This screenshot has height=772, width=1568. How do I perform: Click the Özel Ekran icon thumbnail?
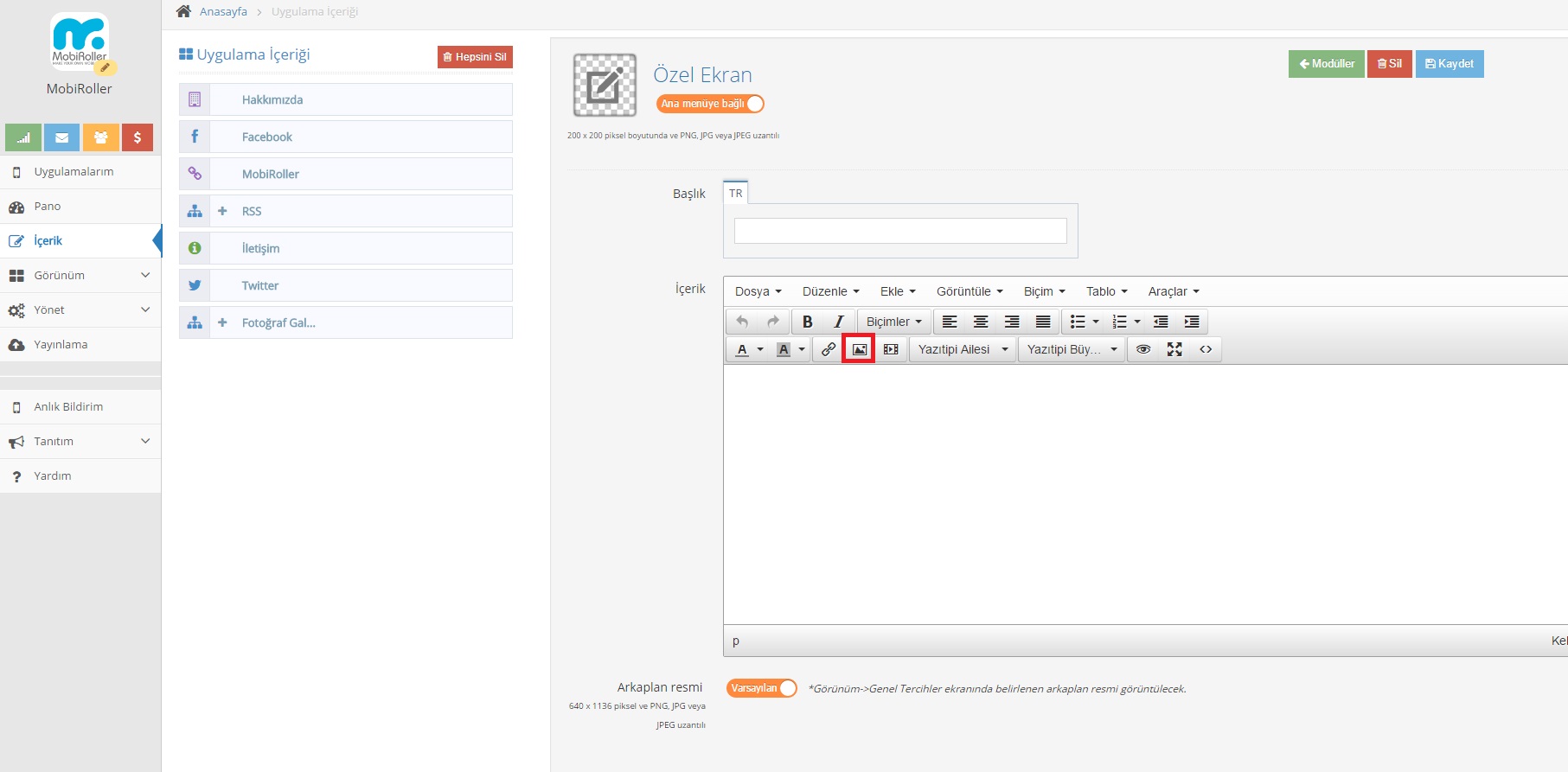605,85
